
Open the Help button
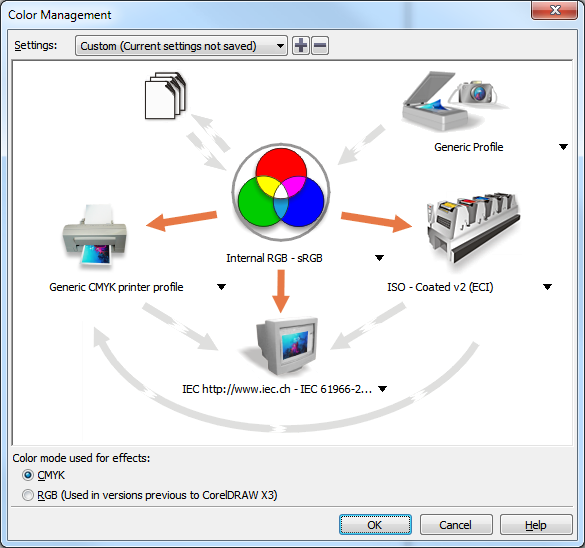(536, 525)
